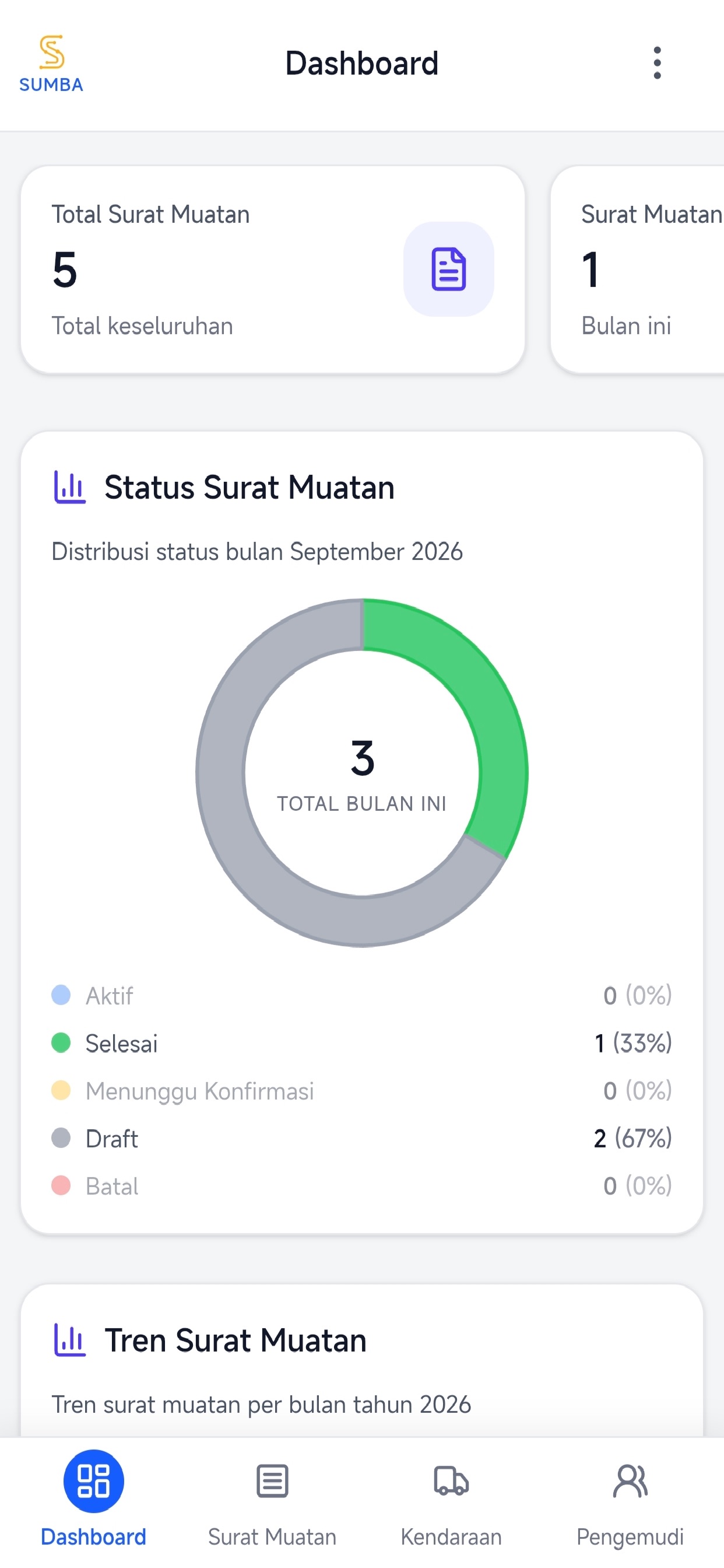Tap the Menunggu Konfirmasi legend label
Image resolution: width=724 pixels, height=1568 pixels.
tap(199, 1091)
